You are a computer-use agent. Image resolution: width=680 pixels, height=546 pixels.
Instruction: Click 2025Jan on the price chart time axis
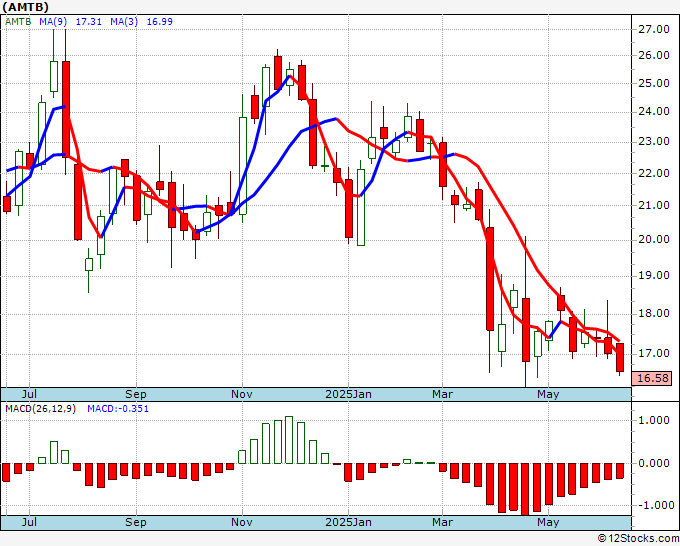pos(348,394)
